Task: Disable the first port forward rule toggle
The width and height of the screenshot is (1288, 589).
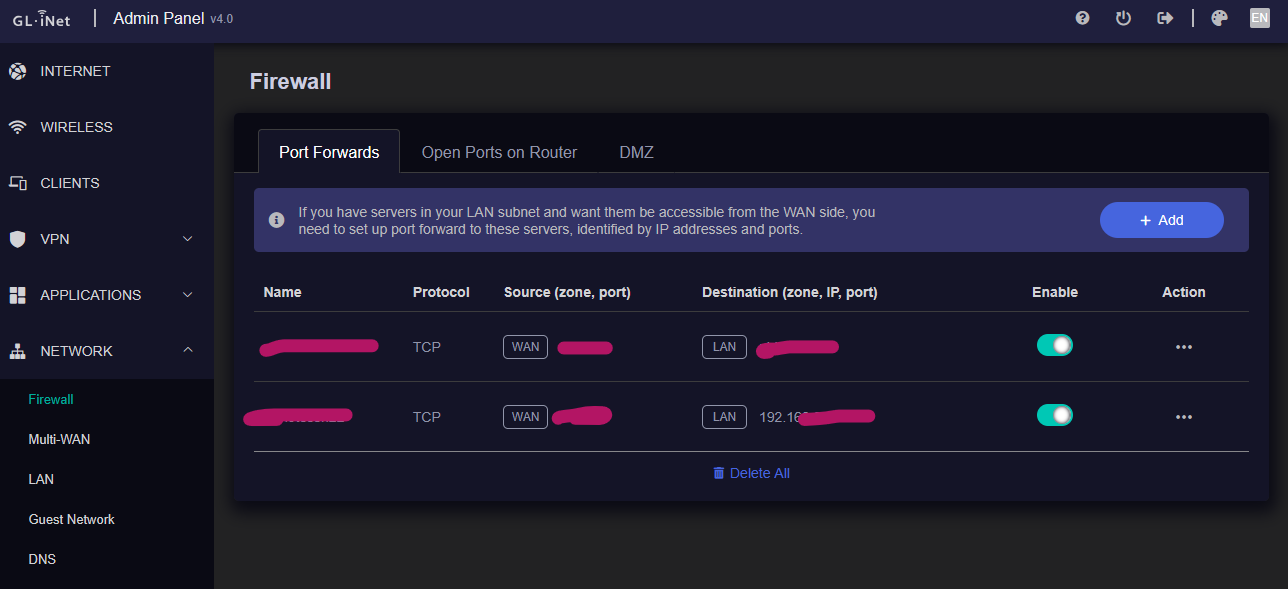Action: pos(1055,345)
